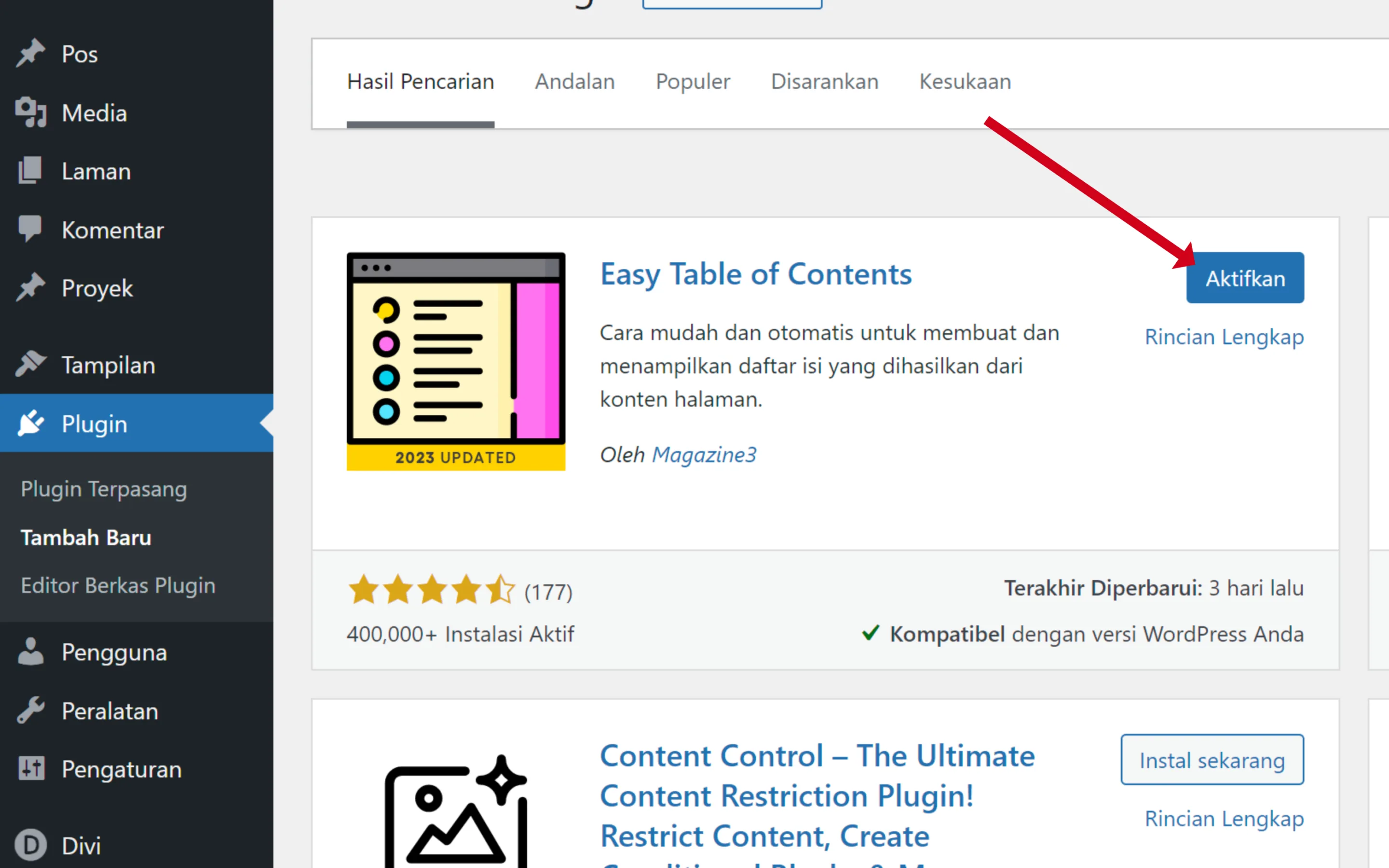Viewport: 1389px width, 868px height.
Task: Click Instal sekarang for Content Control
Action: (1212, 759)
